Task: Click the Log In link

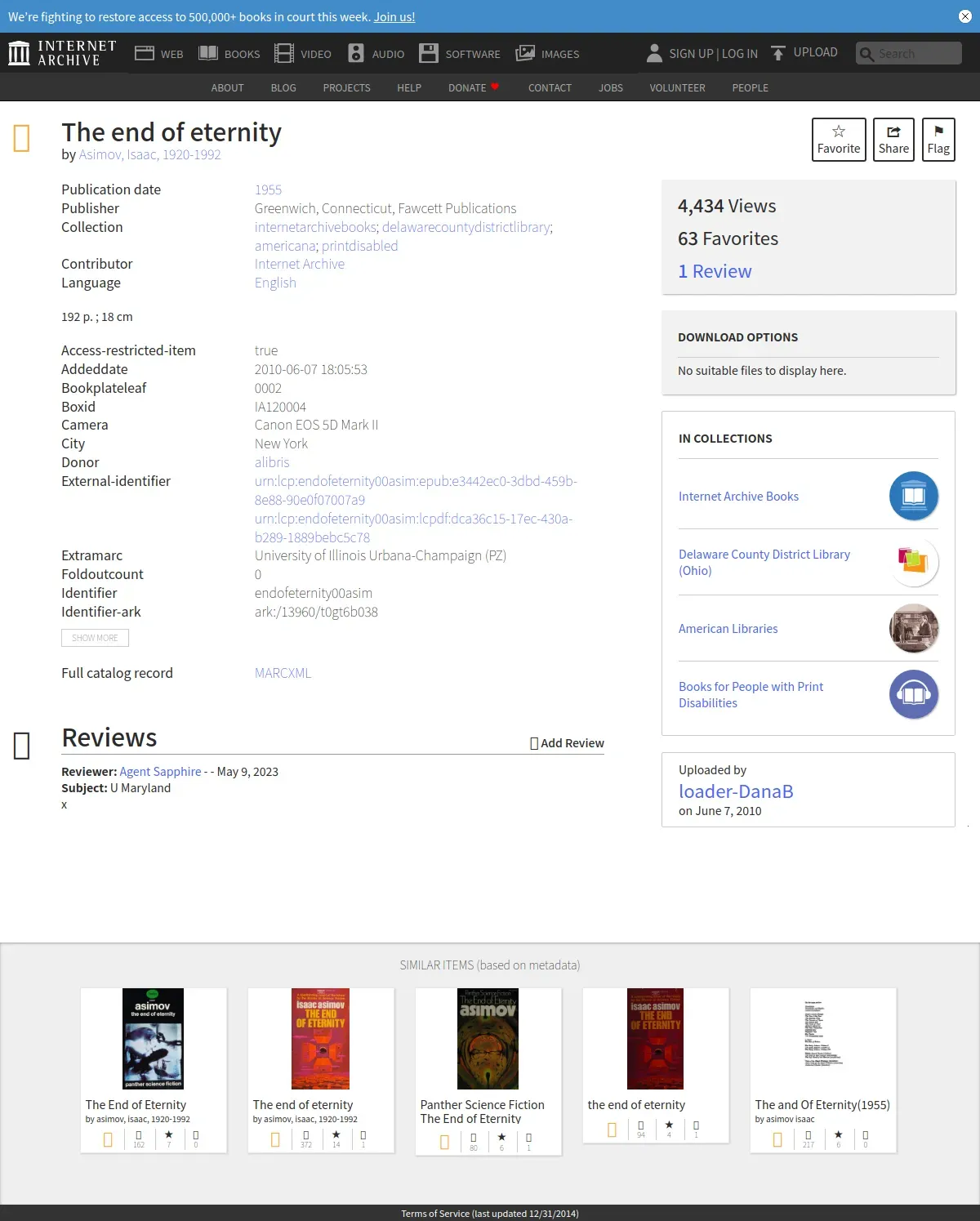Action: pyautogui.click(x=740, y=53)
